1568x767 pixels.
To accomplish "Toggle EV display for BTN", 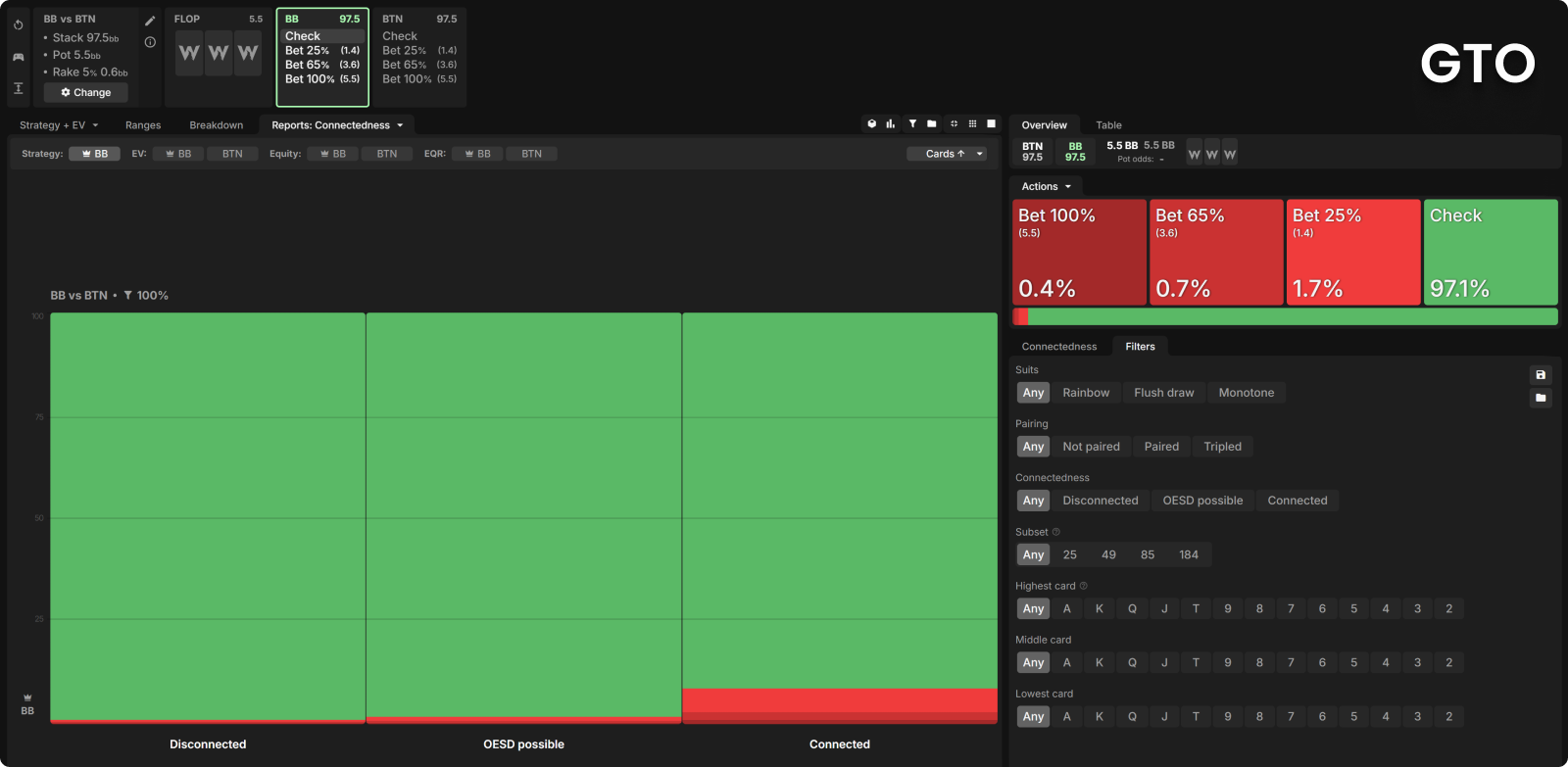I will 232,154.
